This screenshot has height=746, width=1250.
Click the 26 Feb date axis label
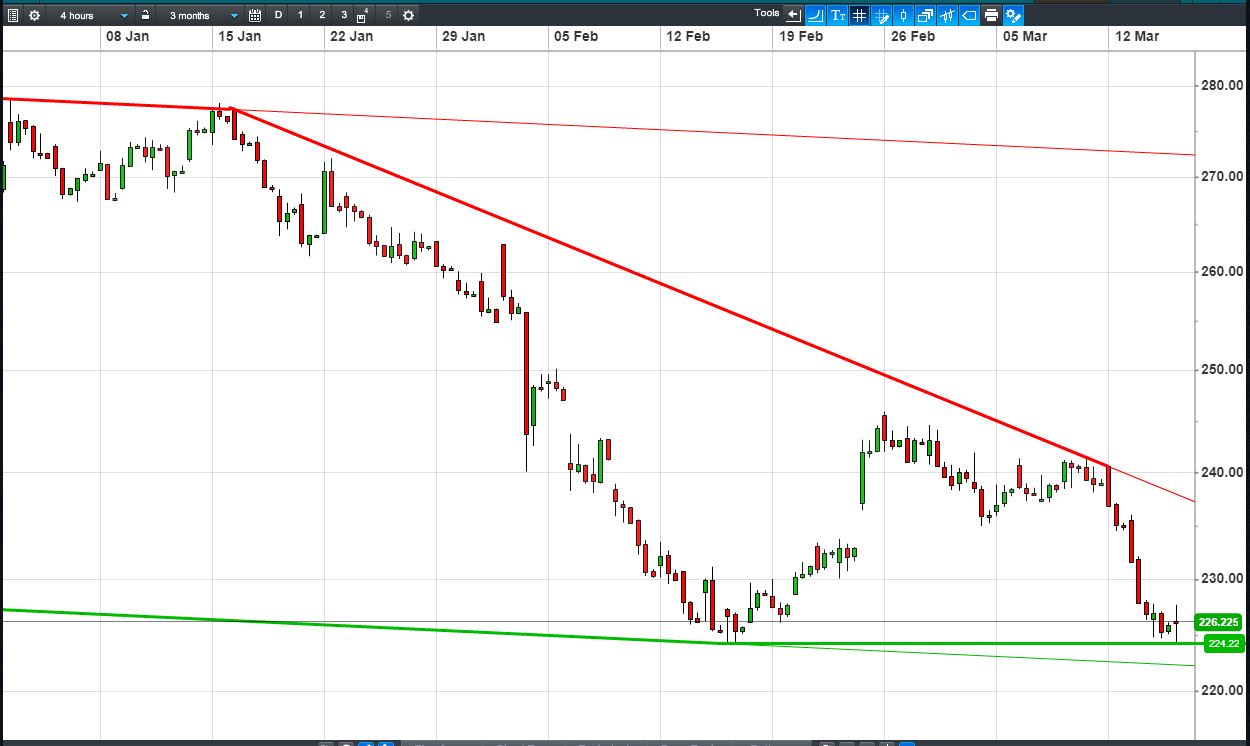point(913,36)
